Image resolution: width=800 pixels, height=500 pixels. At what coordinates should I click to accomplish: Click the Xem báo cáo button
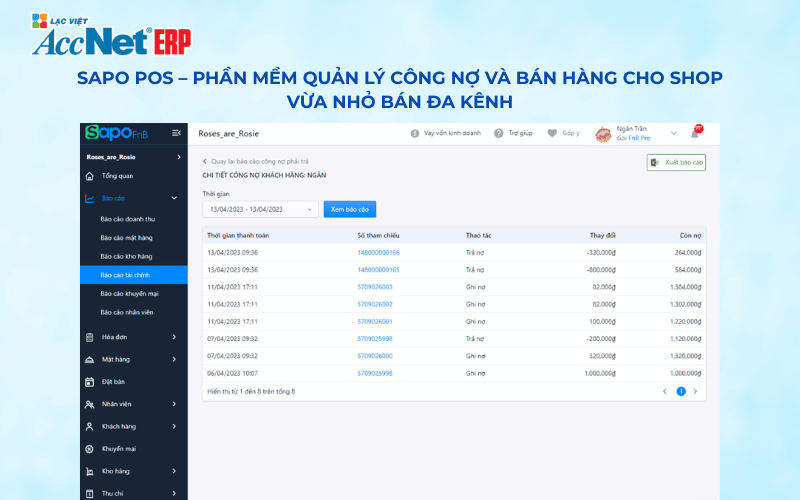tap(349, 209)
